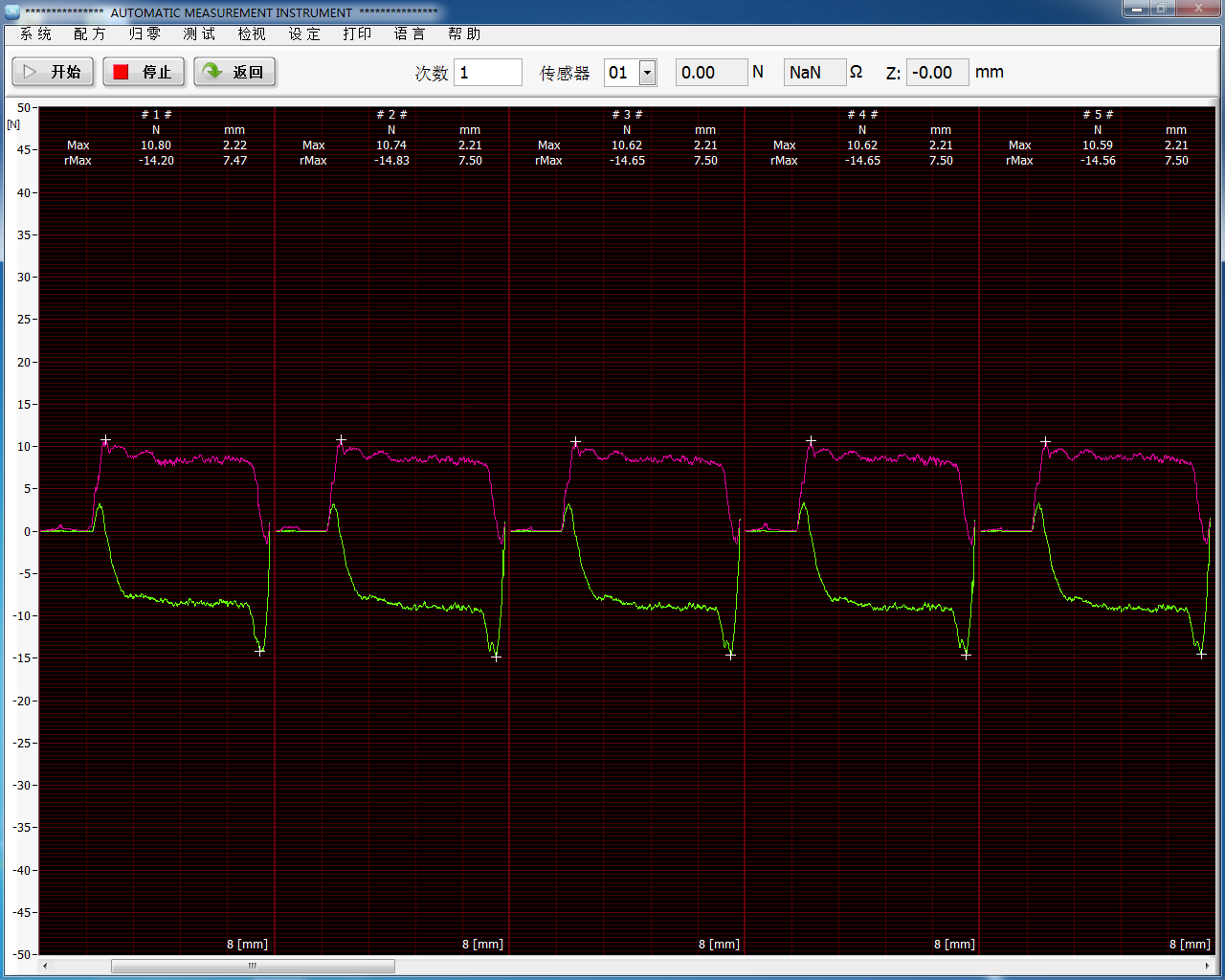Open the 帮助 (Help) menu
The width and height of the screenshot is (1225, 980).
point(464,34)
